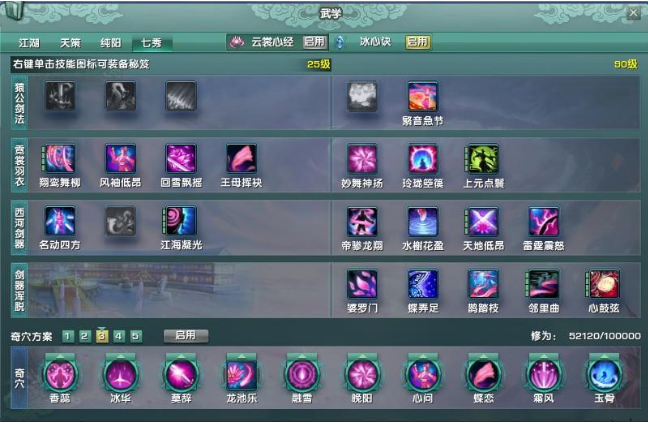This screenshot has height=424, width=648.
Task: Open the 龙池乐 talent slot
Action: 241,374
